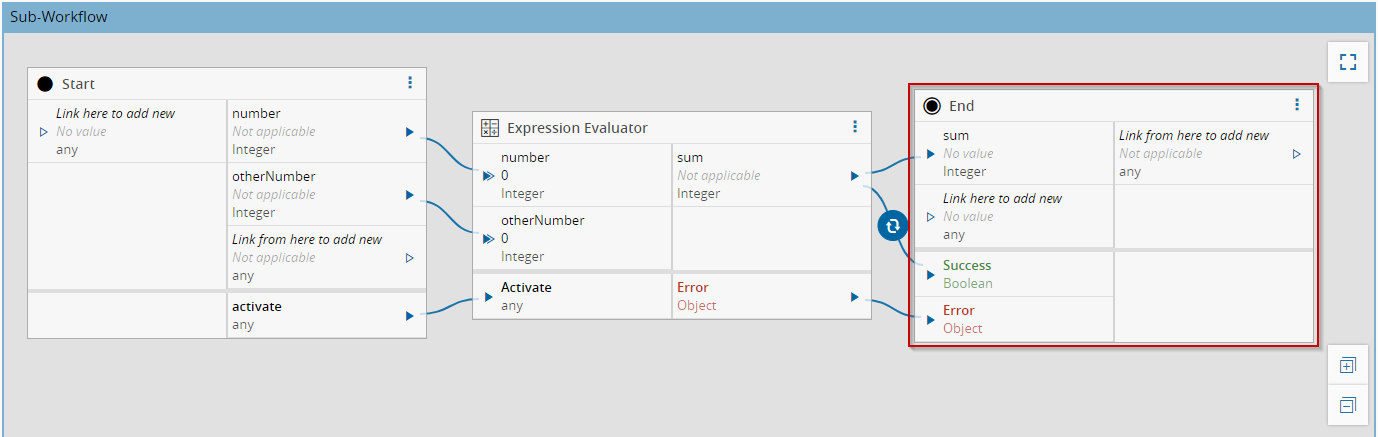The width and height of the screenshot is (1378, 437).
Task: Click the Start node's number output arrow
Action: (x=410, y=132)
